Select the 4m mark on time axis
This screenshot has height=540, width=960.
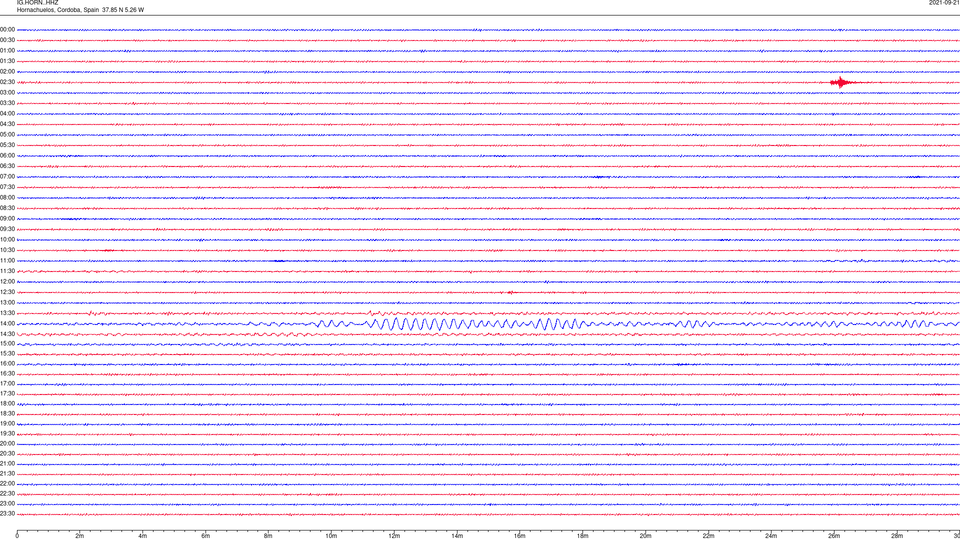tap(143, 536)
